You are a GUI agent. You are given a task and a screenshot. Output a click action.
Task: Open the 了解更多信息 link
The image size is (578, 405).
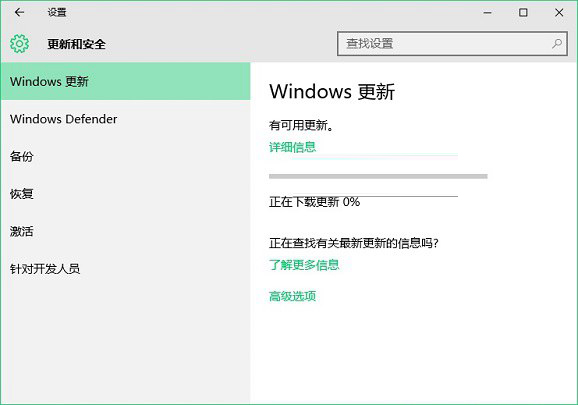304,265
